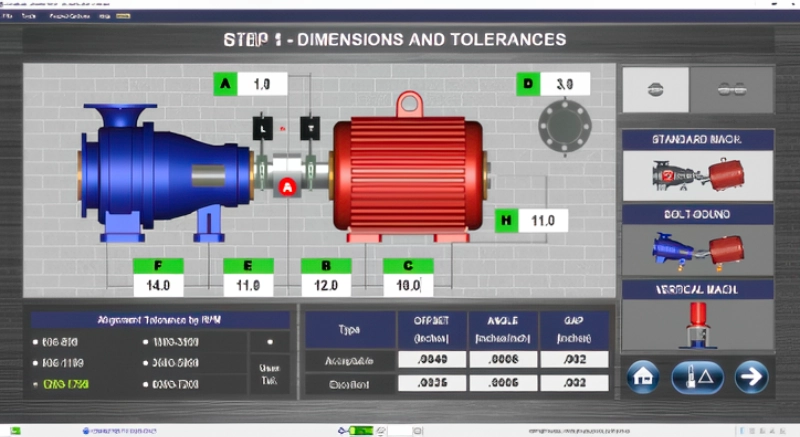
Task: Open the measurement icon between Home and Next
Action: click(x=696, y=377)
